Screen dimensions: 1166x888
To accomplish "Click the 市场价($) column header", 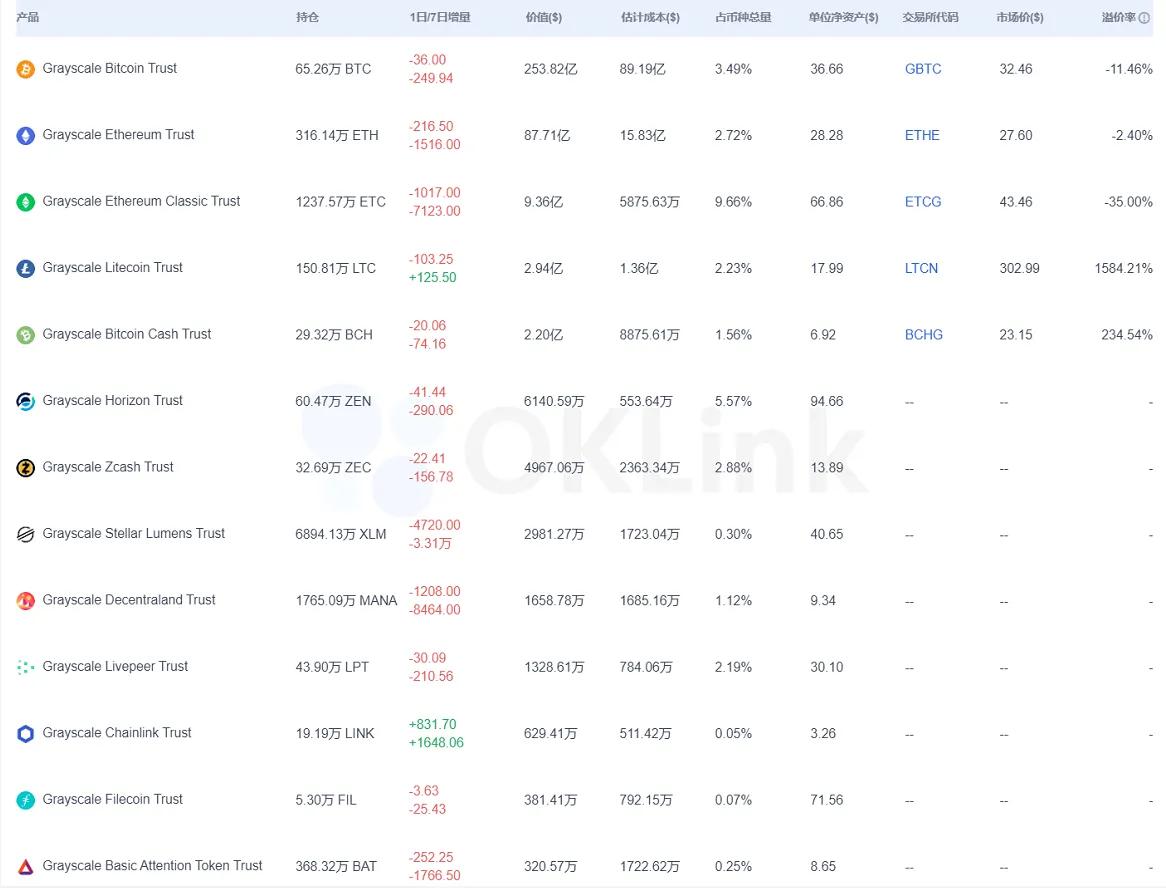I will tap(1020, 17).
